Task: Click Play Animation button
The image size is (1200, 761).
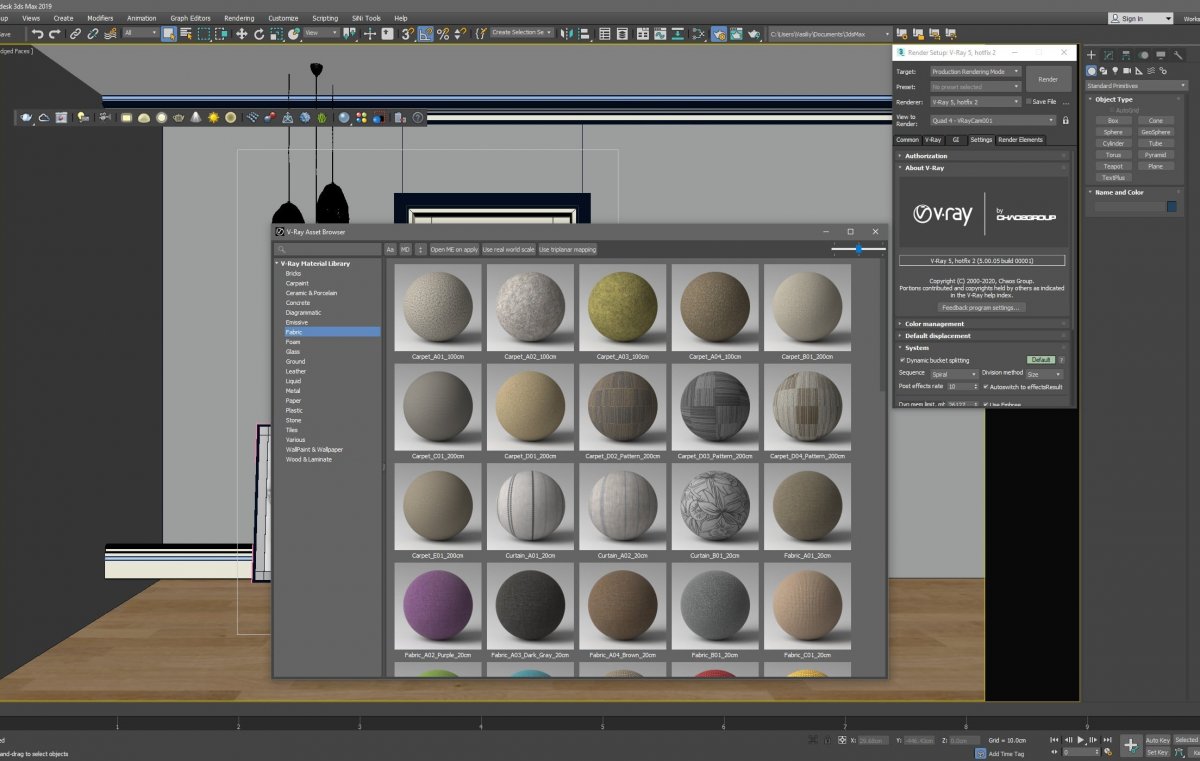Action: pos(1081,740)
